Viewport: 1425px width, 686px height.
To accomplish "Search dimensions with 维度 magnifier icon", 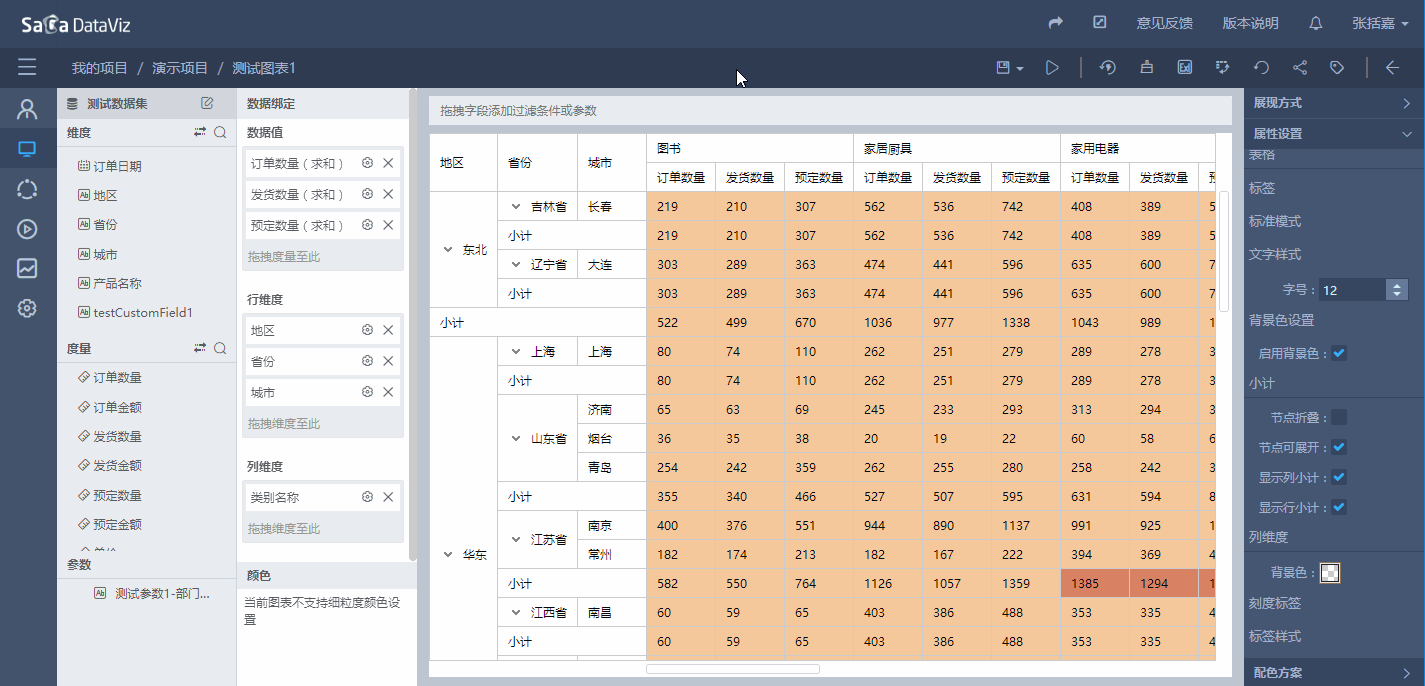I will point(220,132).
